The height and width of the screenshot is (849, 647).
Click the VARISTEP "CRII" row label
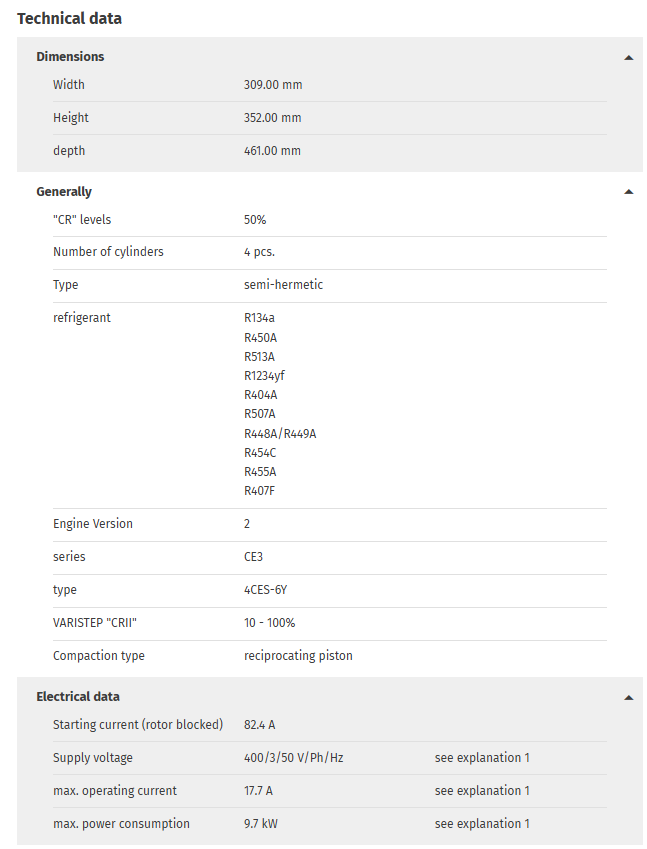95,623
